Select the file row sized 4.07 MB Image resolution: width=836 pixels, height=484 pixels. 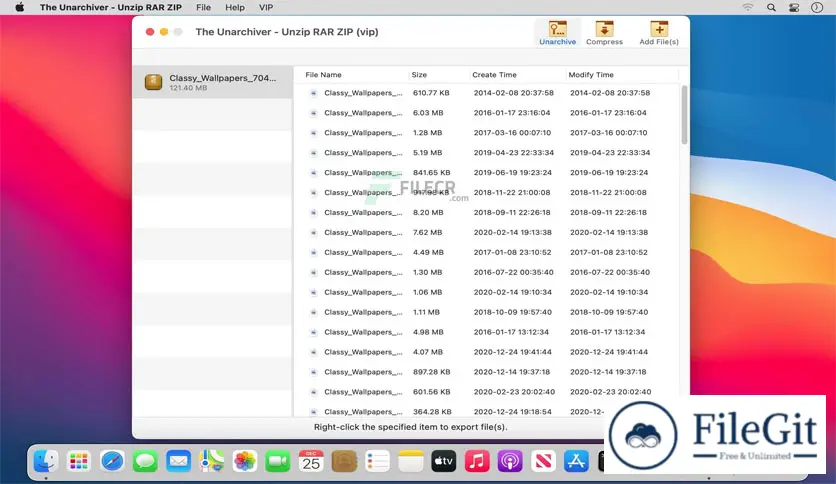(487, 352)
